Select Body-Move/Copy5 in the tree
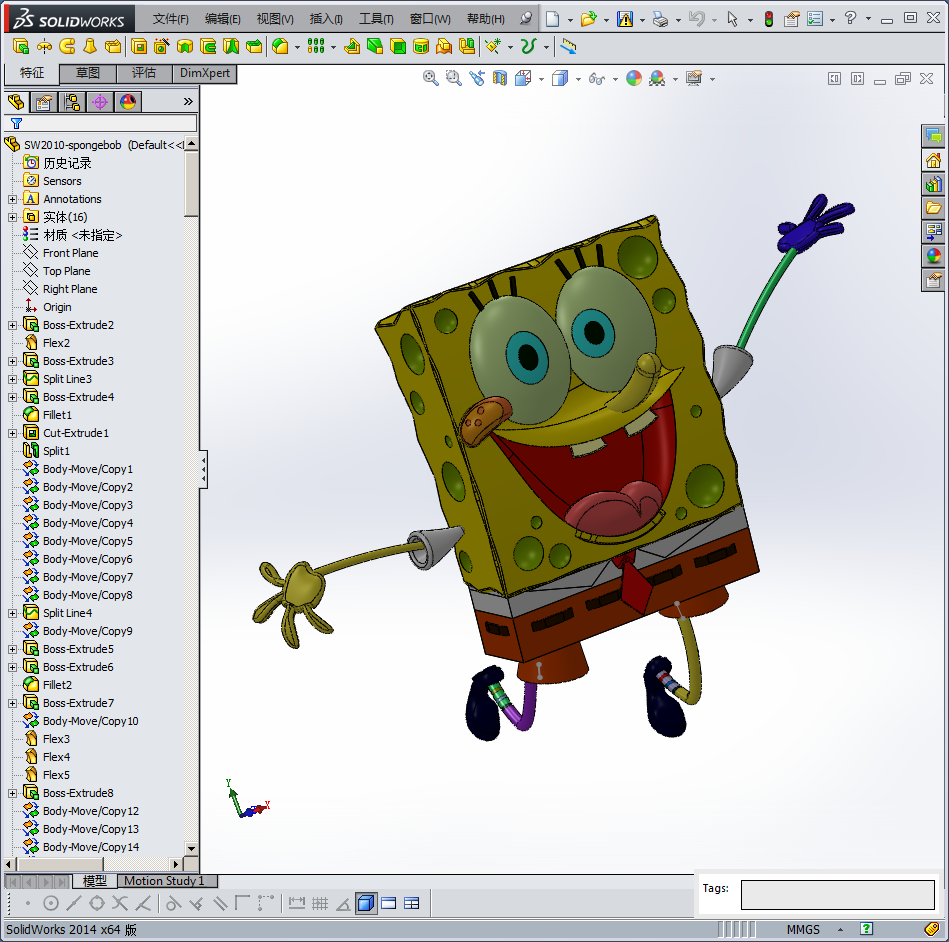The image size is (949, 942). point(88,541)
